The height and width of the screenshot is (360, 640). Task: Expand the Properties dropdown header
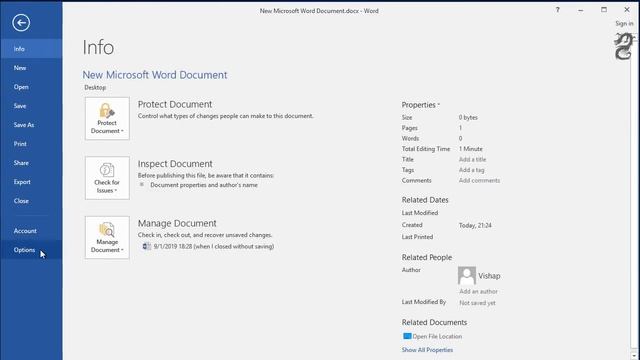click(x=420, y=105)
